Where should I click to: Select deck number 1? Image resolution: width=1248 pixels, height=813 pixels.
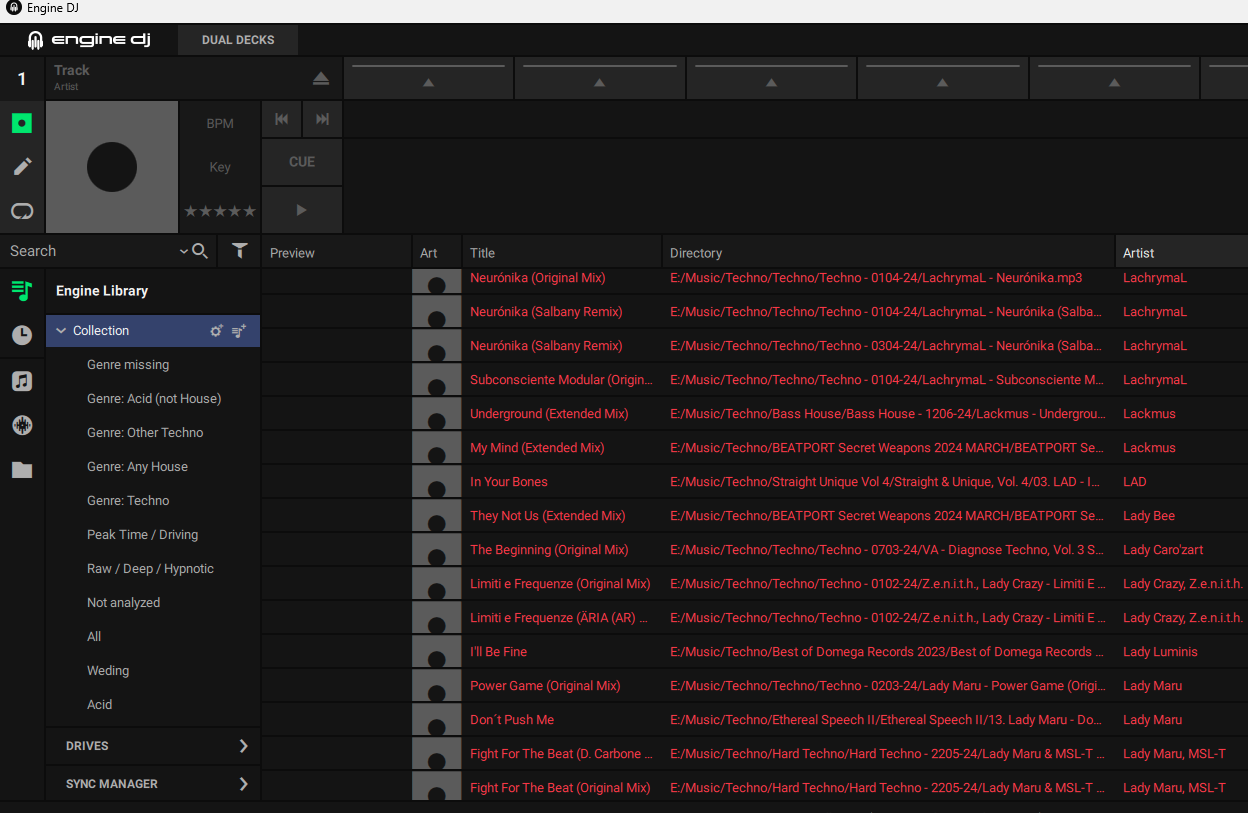tap(22, 79)
